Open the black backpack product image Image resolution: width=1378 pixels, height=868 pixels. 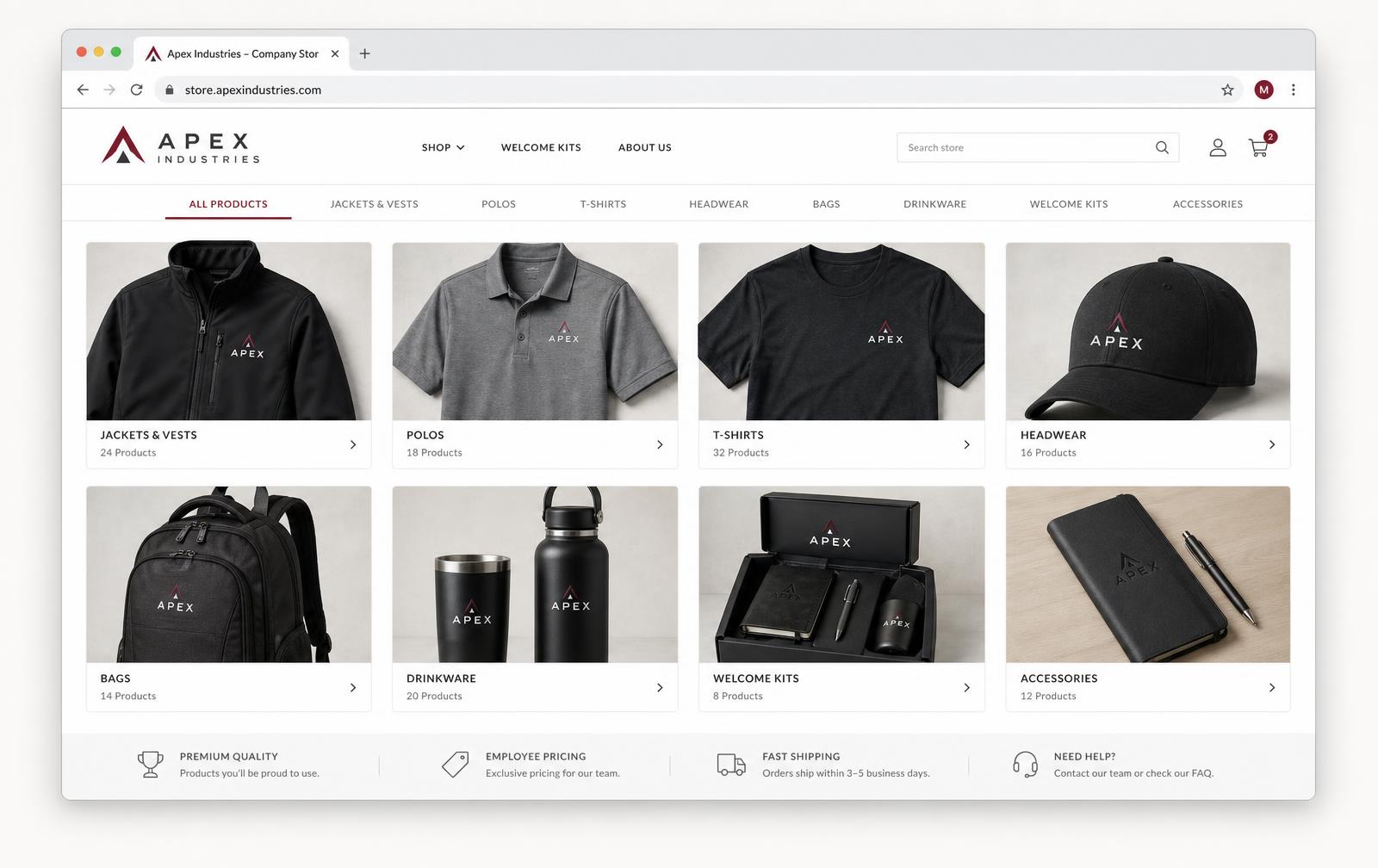pos(229,574)
